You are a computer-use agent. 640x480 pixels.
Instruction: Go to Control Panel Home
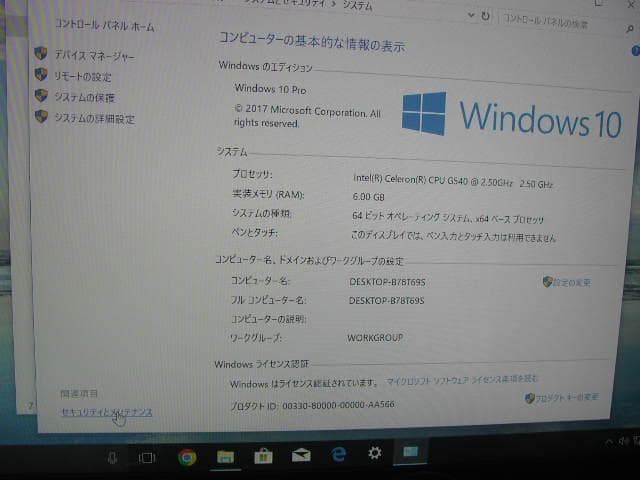(x=105, y=26)
